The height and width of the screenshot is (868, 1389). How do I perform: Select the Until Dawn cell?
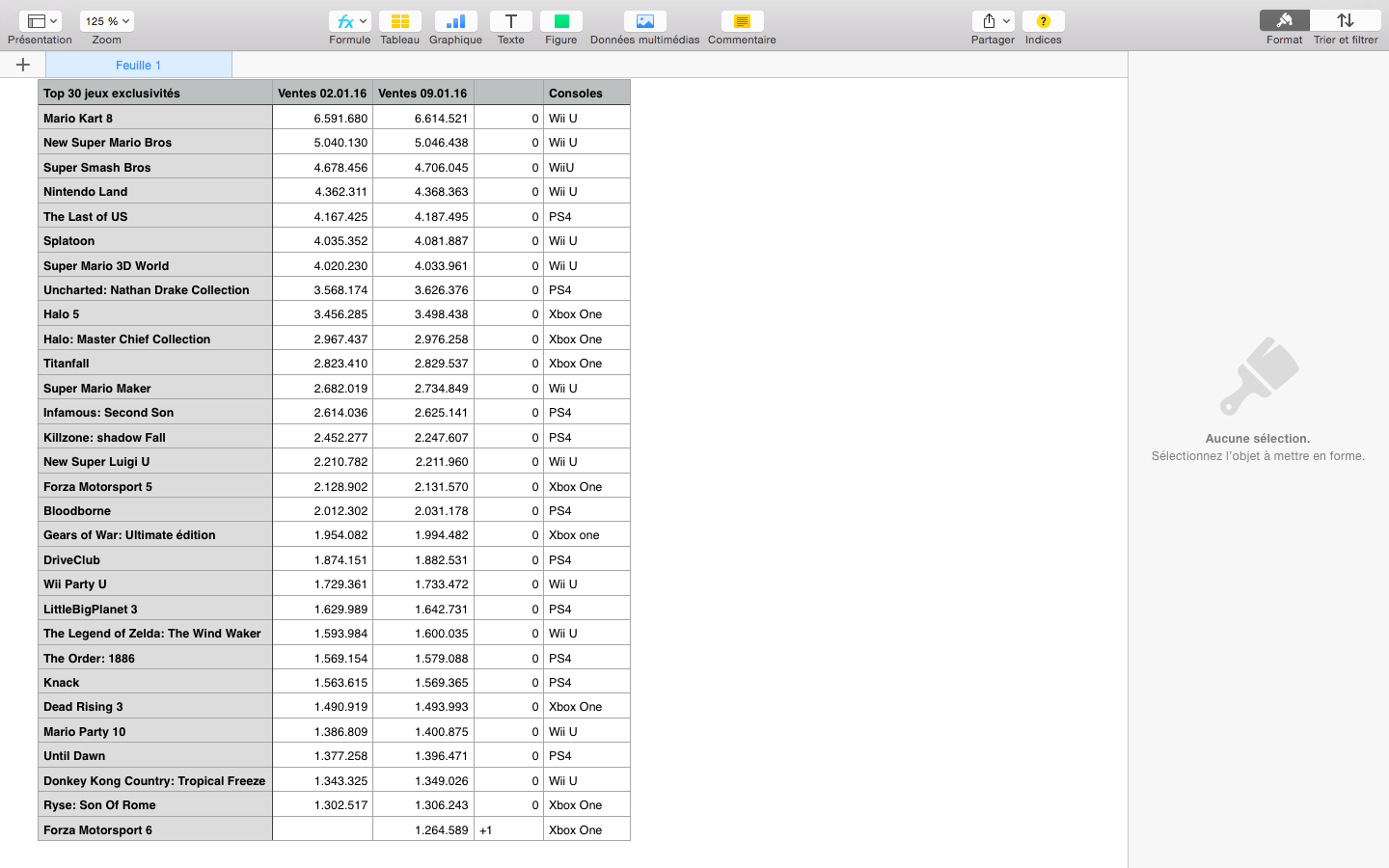click(x=155, y=755)
